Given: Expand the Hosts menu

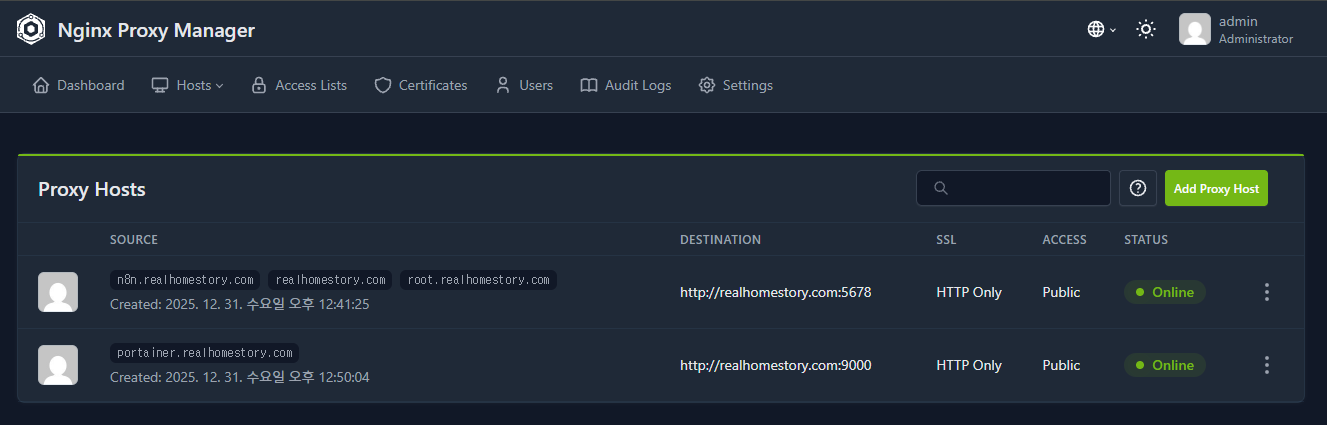Looking at the screenshot, I should tap(187, 85).
